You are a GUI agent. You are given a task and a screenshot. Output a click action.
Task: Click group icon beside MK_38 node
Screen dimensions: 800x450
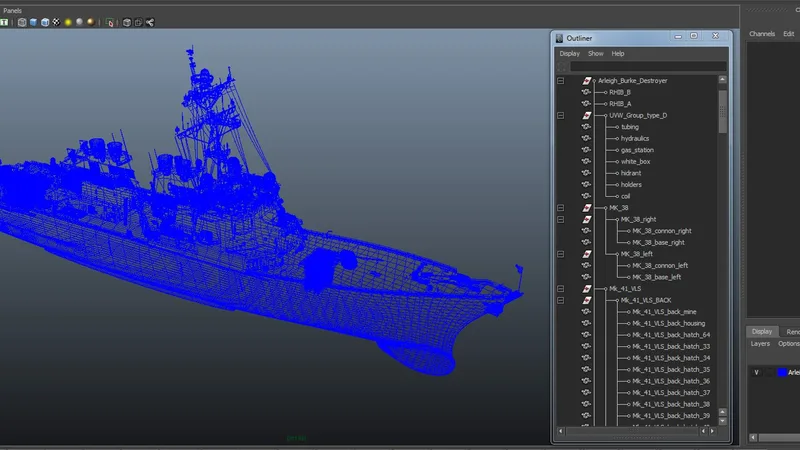(587, 208)
